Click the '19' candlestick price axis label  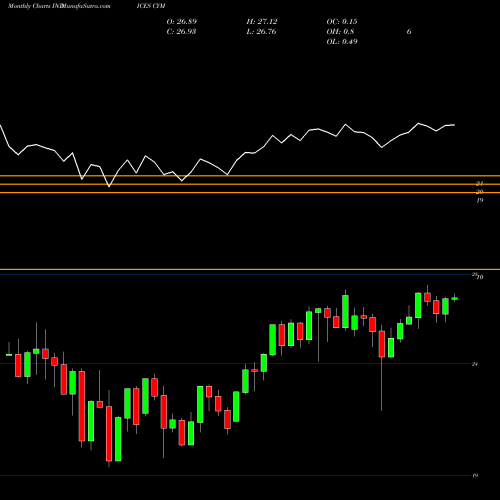click(475, 475)
